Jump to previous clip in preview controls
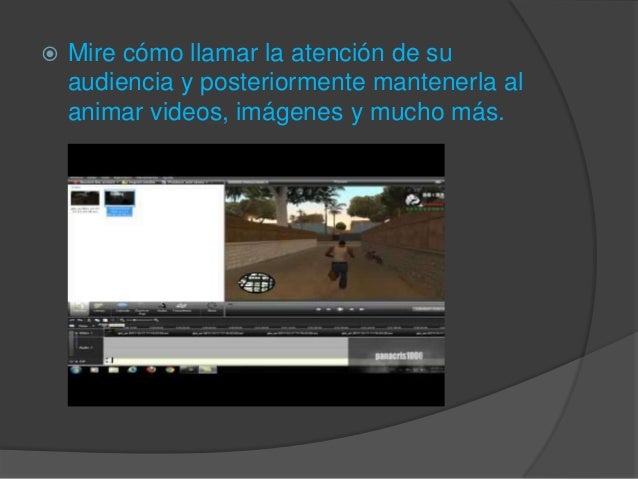The height and width of the screenshot is (479, 638). point(319,309)
